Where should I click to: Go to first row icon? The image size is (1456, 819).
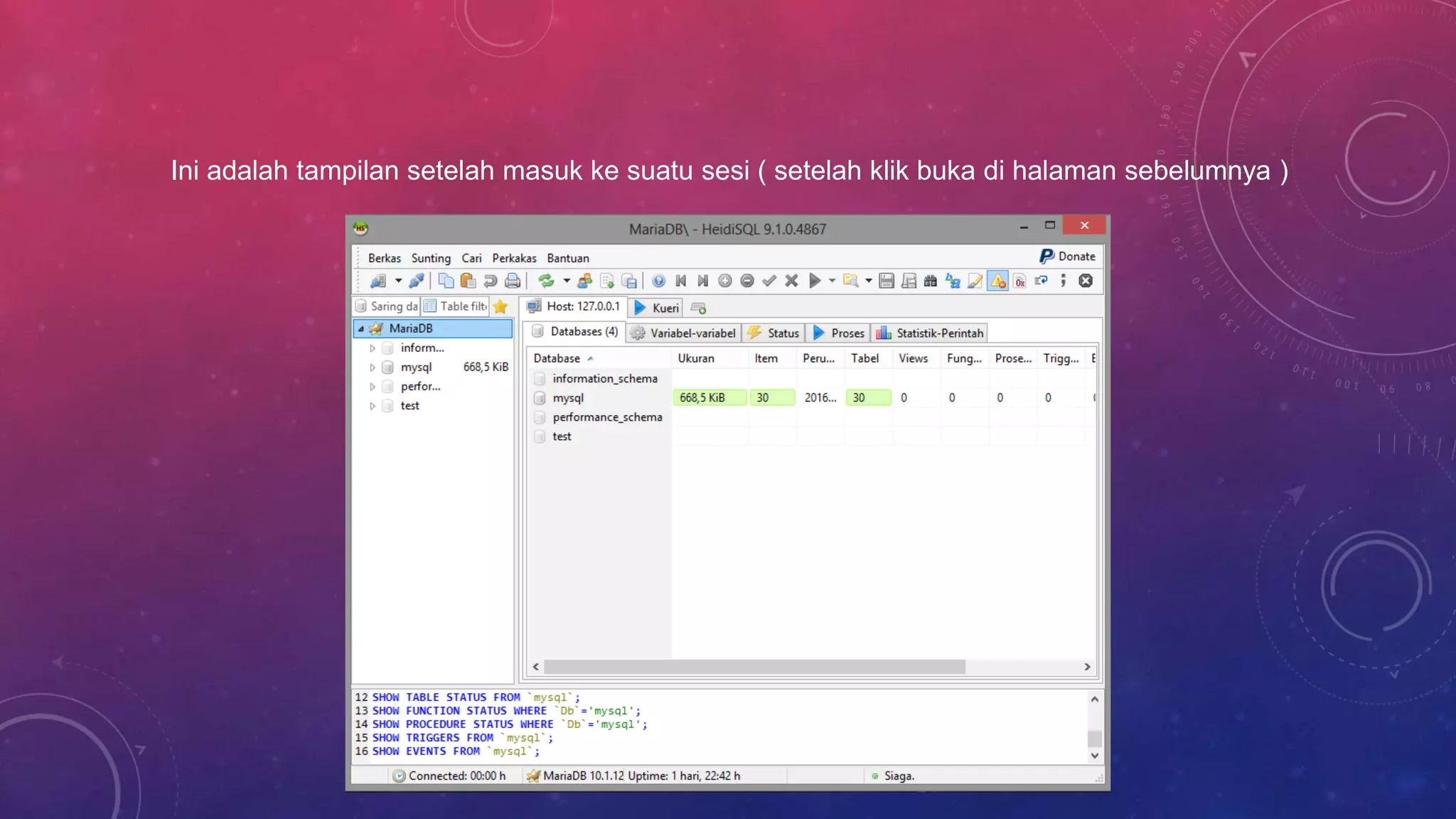click(681, 281)
